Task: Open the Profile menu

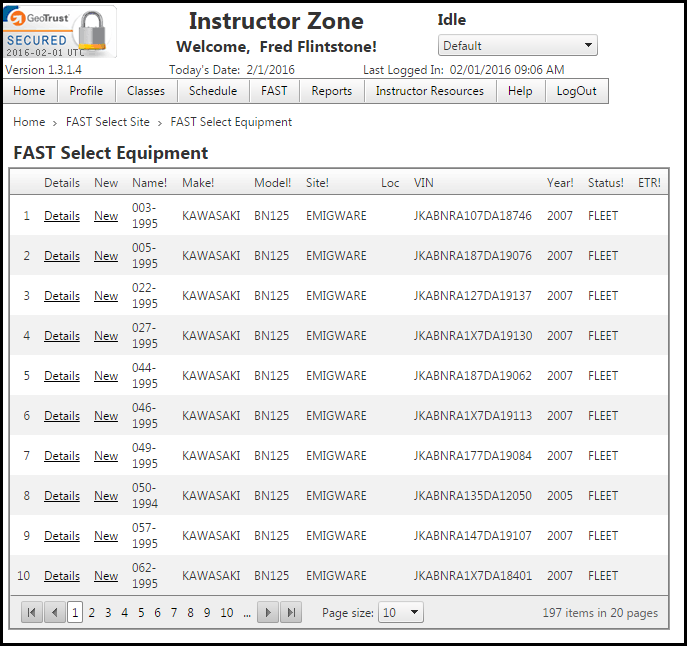Action: point(86,91)
